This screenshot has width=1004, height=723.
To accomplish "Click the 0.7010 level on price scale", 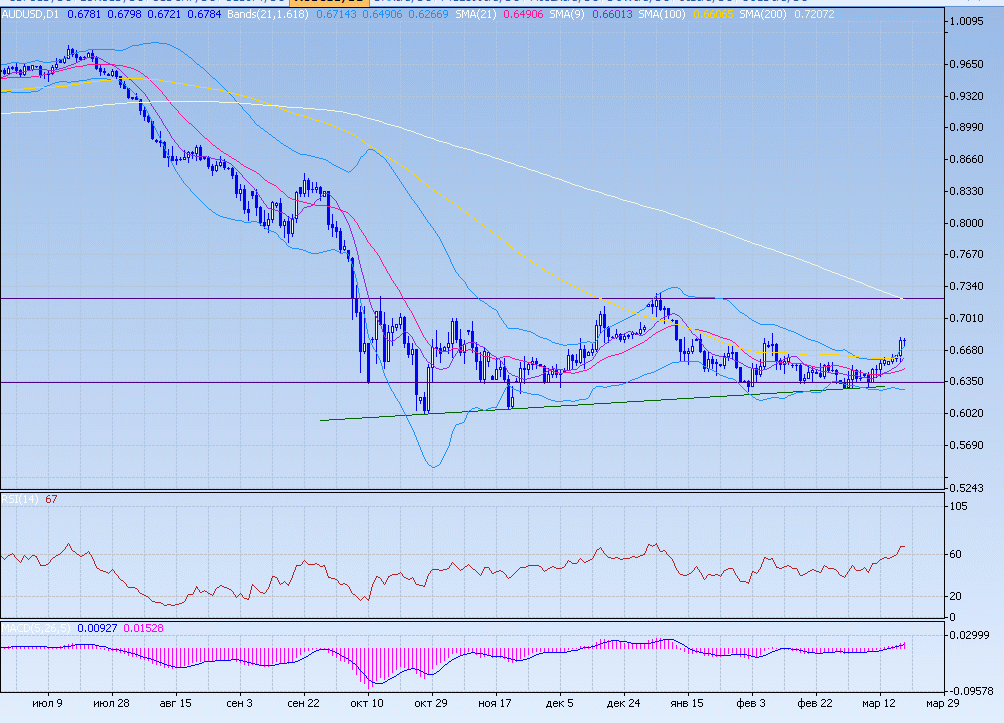I will 969,318.
